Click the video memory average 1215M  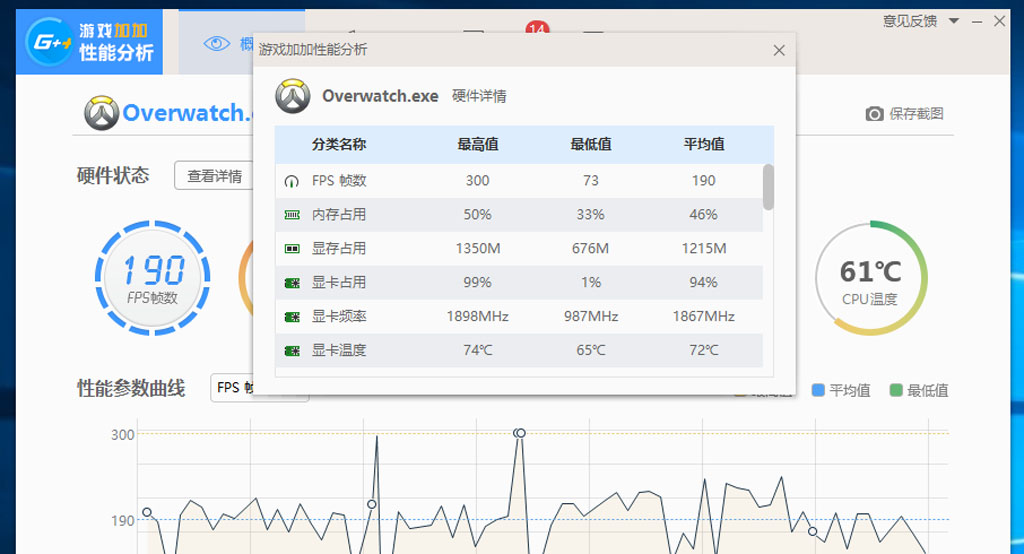pos(703,249)
